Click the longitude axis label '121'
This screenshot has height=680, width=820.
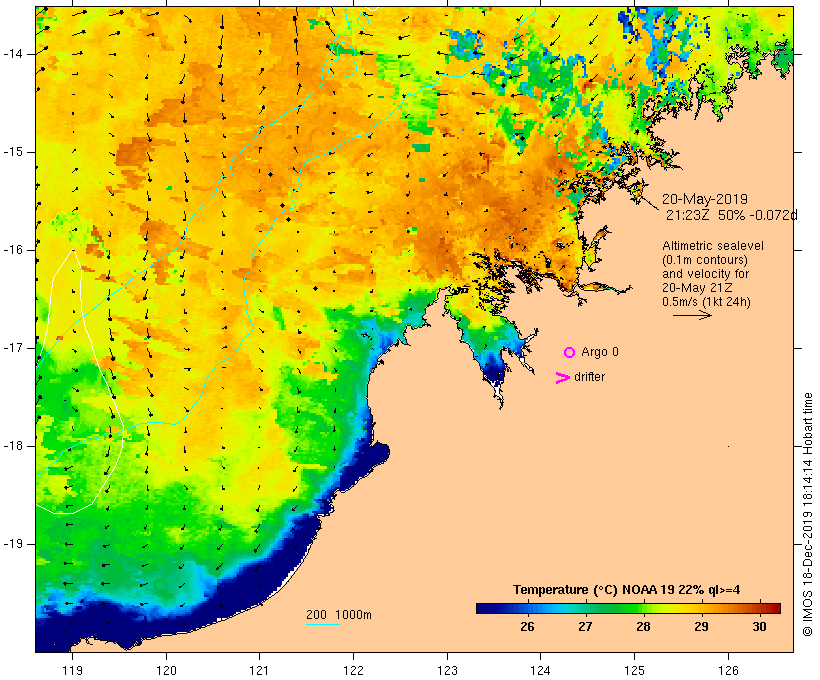coord(259,670)
